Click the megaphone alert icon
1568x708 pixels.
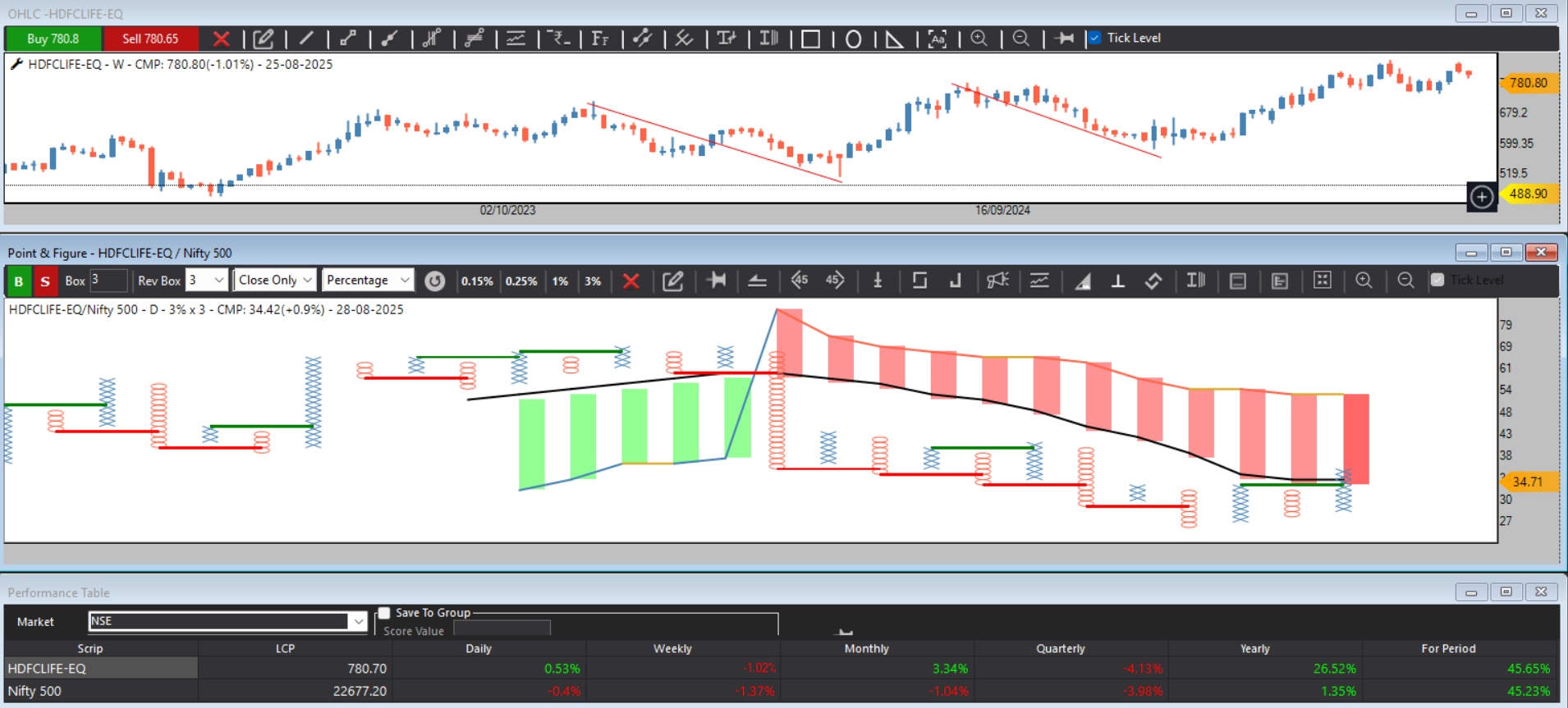997,281
